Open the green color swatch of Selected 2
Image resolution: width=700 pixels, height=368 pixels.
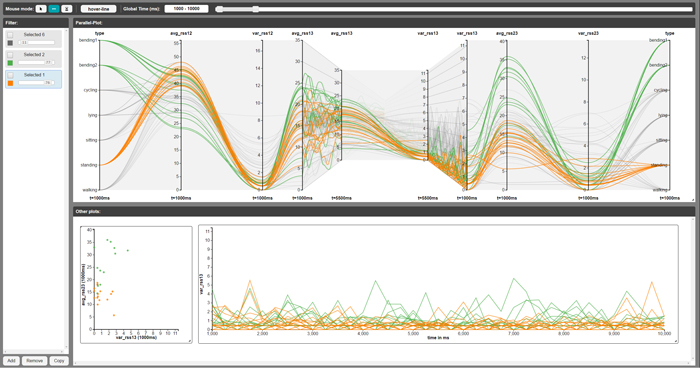click(10, 63)
